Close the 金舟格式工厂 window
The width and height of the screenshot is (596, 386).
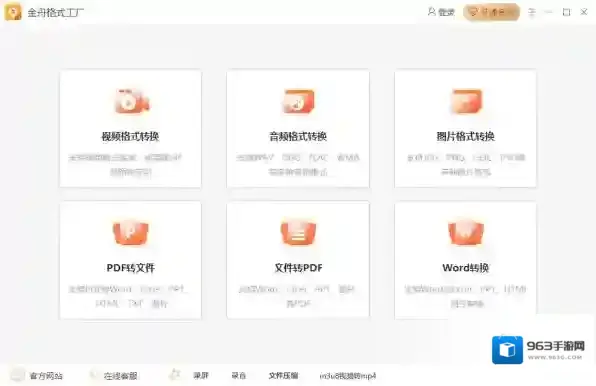(584, 12)
